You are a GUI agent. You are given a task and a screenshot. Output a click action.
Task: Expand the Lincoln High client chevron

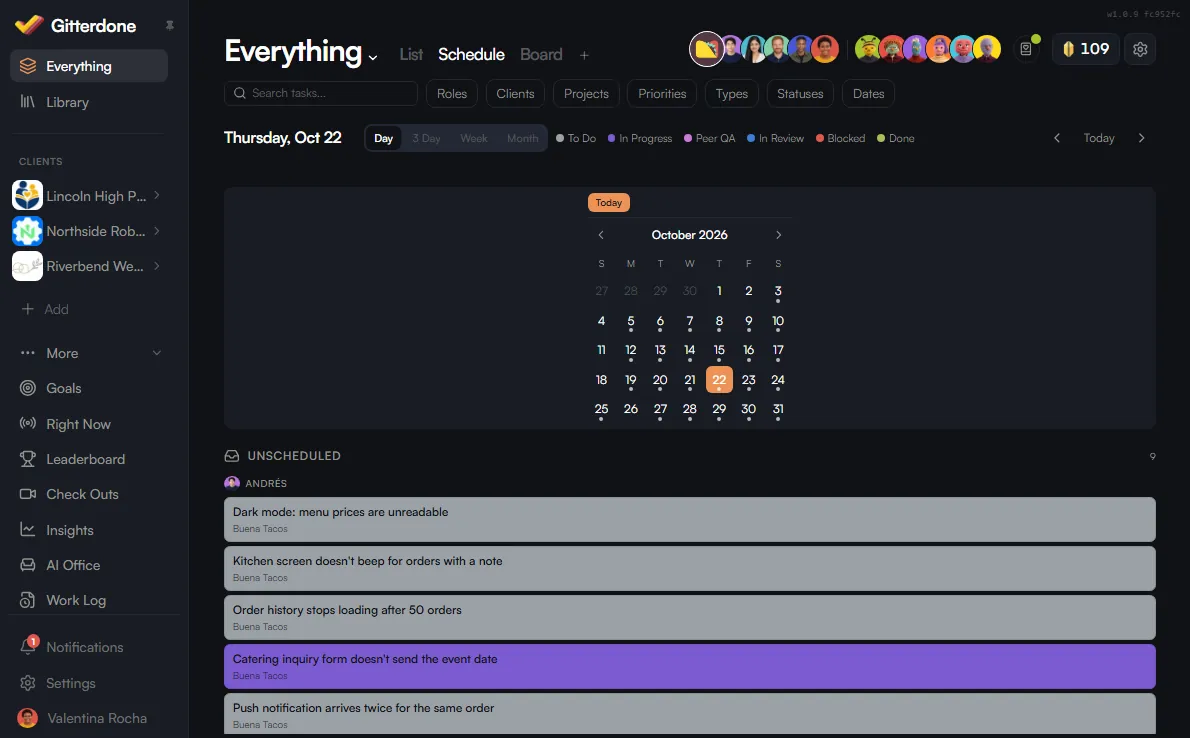point(157,195)
